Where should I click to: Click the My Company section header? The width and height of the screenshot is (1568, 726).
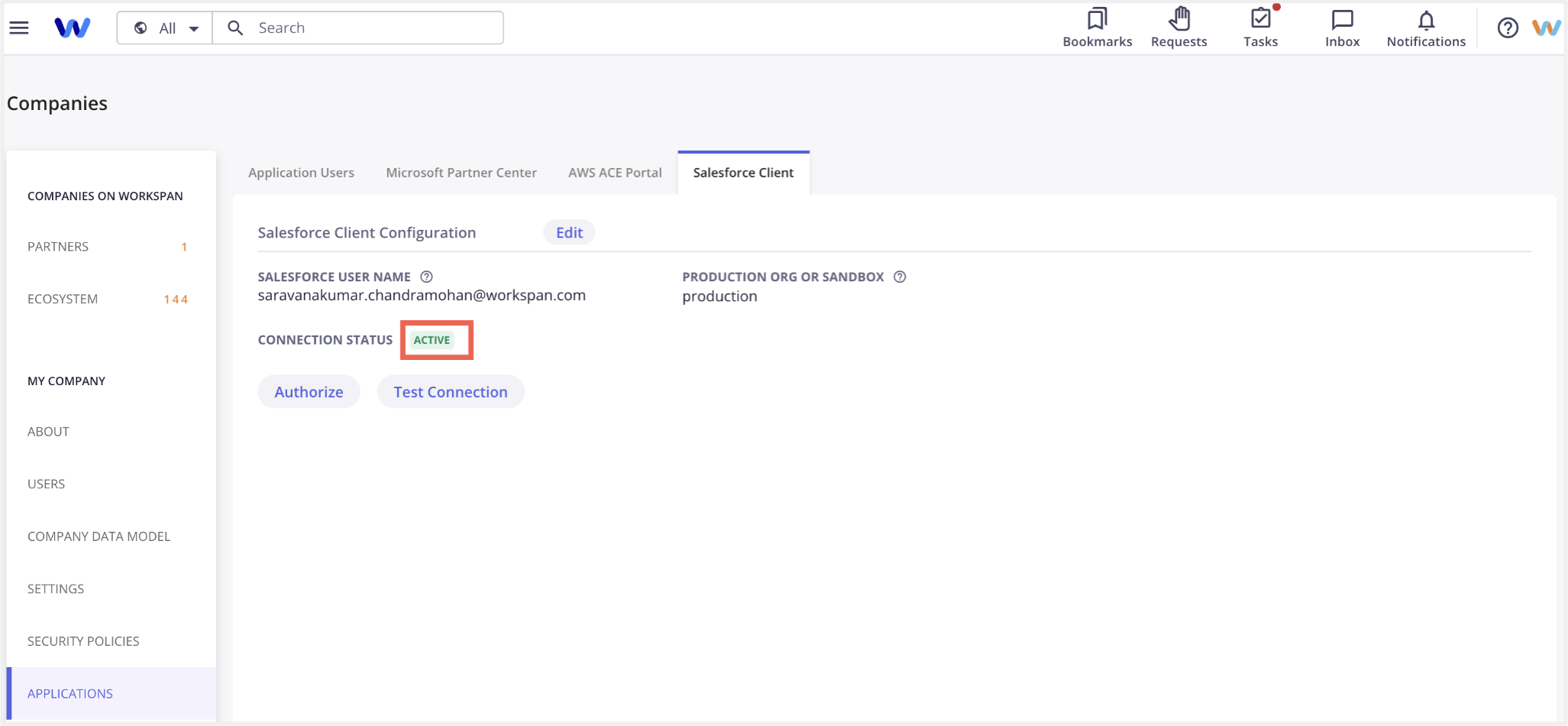(66, 381)
